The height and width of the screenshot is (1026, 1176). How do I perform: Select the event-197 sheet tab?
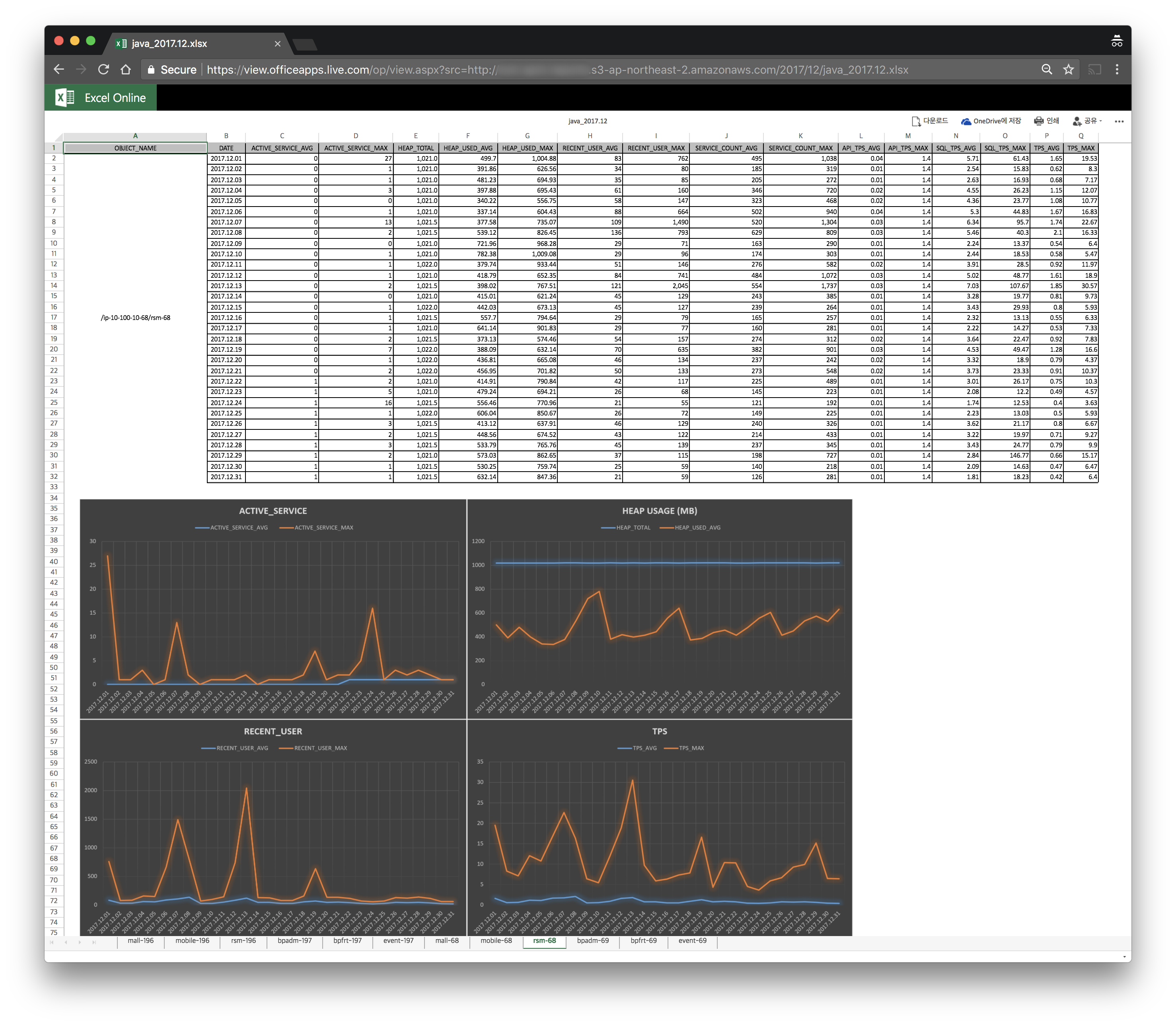click(x=398, y=941)
